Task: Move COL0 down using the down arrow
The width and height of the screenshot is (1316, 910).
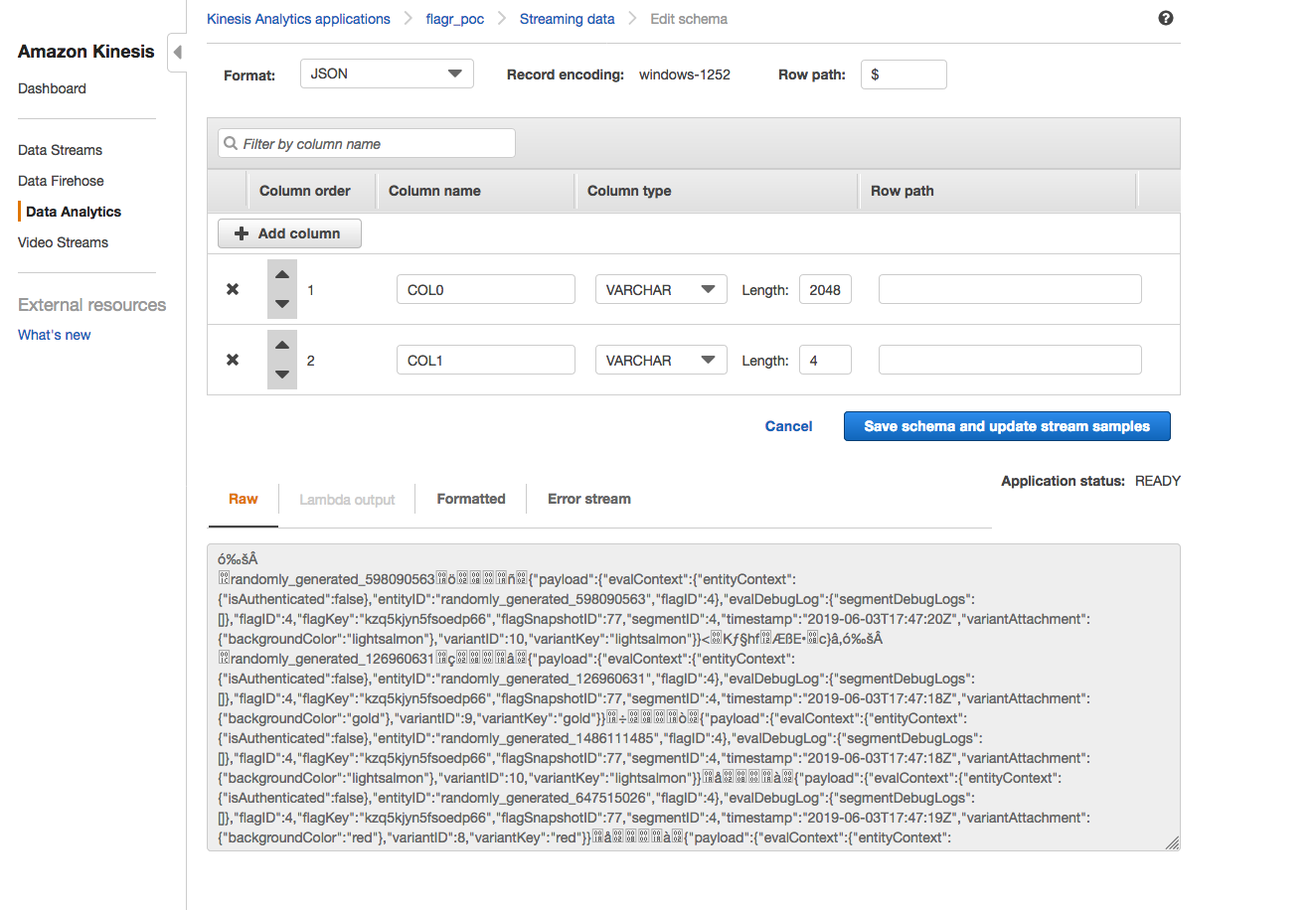Action: coord(281,304)
